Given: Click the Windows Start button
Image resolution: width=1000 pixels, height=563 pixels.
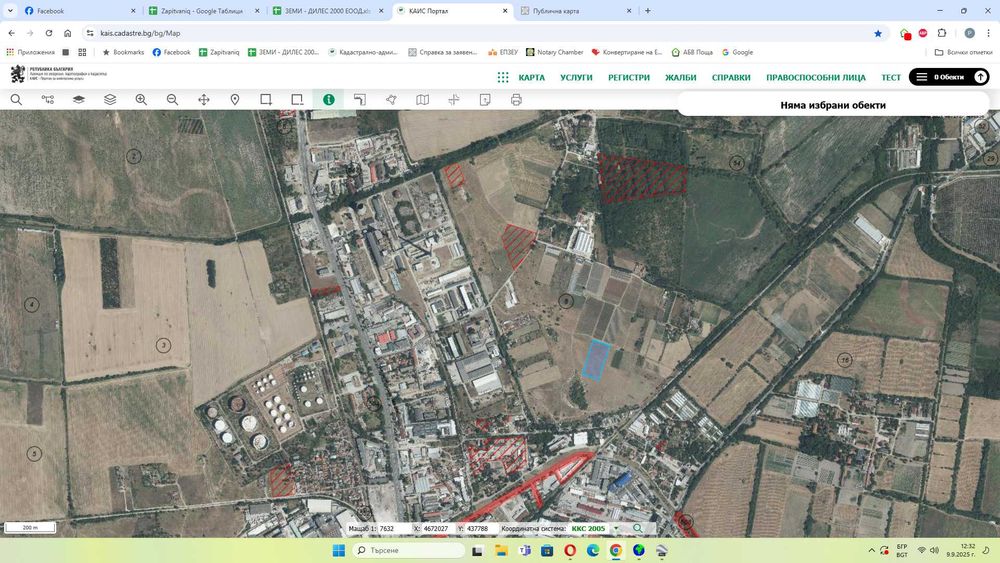Looking at the screenshot, I should tap(339, 550).
